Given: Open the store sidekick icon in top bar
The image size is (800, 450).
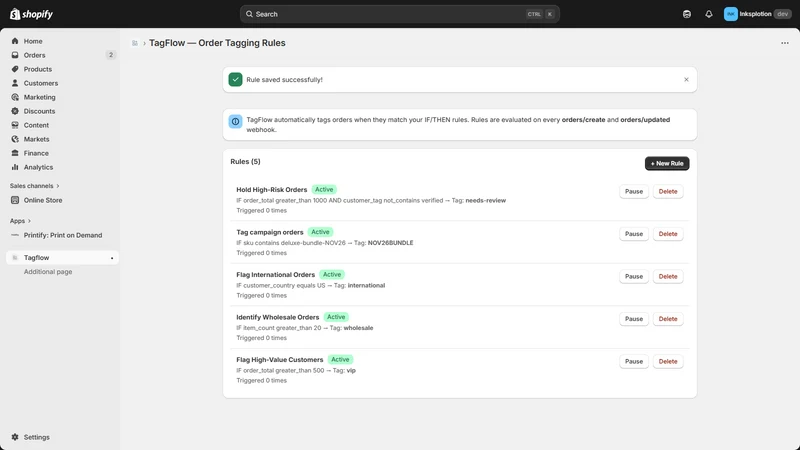Looking at the screenshot, I should [x=687, y=14].
